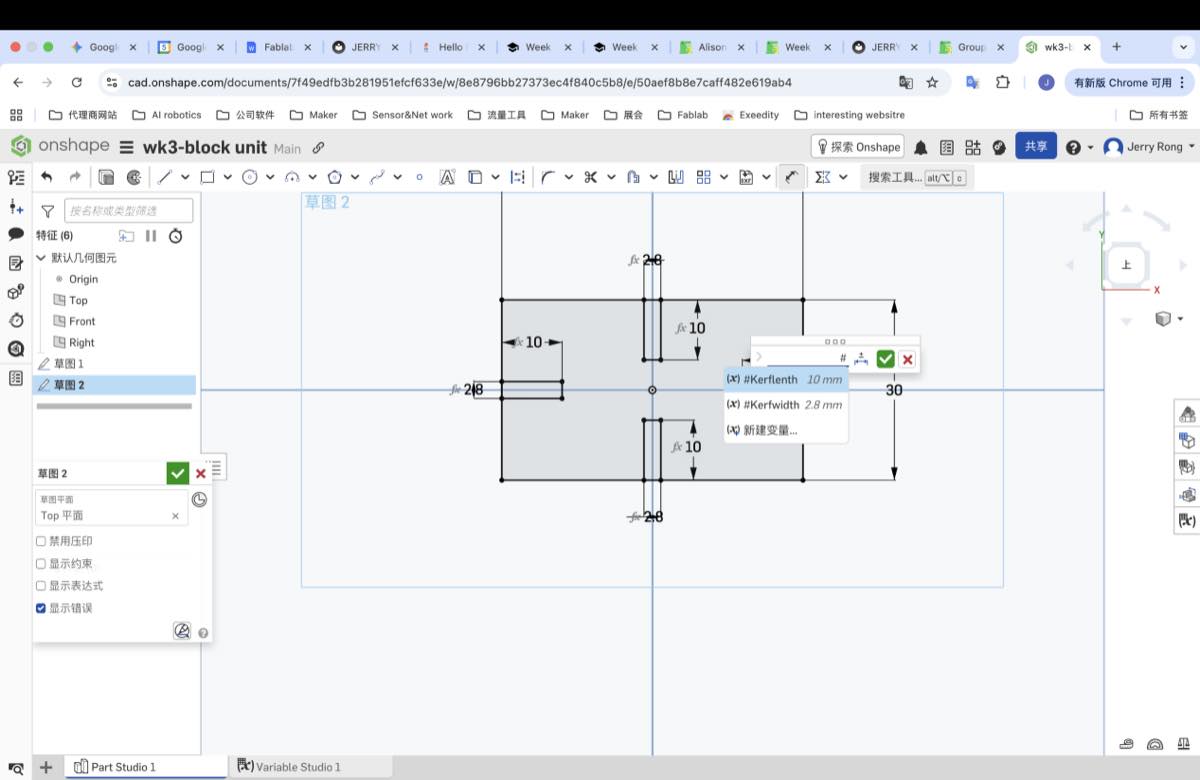This screenshot has width=1200, height=780.
Task: Click 探索 Onshape button
Action: [x=858, y=147]
